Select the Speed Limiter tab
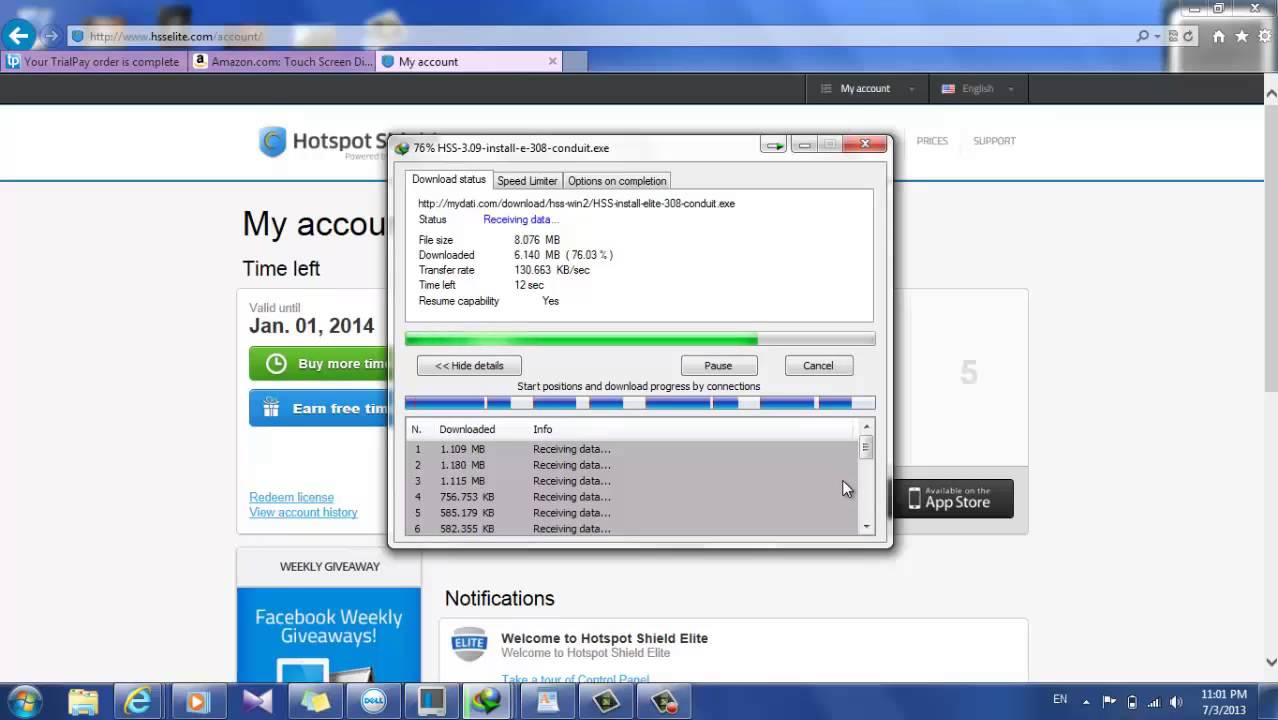The width and height of the screenshot is (1278, 720). point(527,181)
